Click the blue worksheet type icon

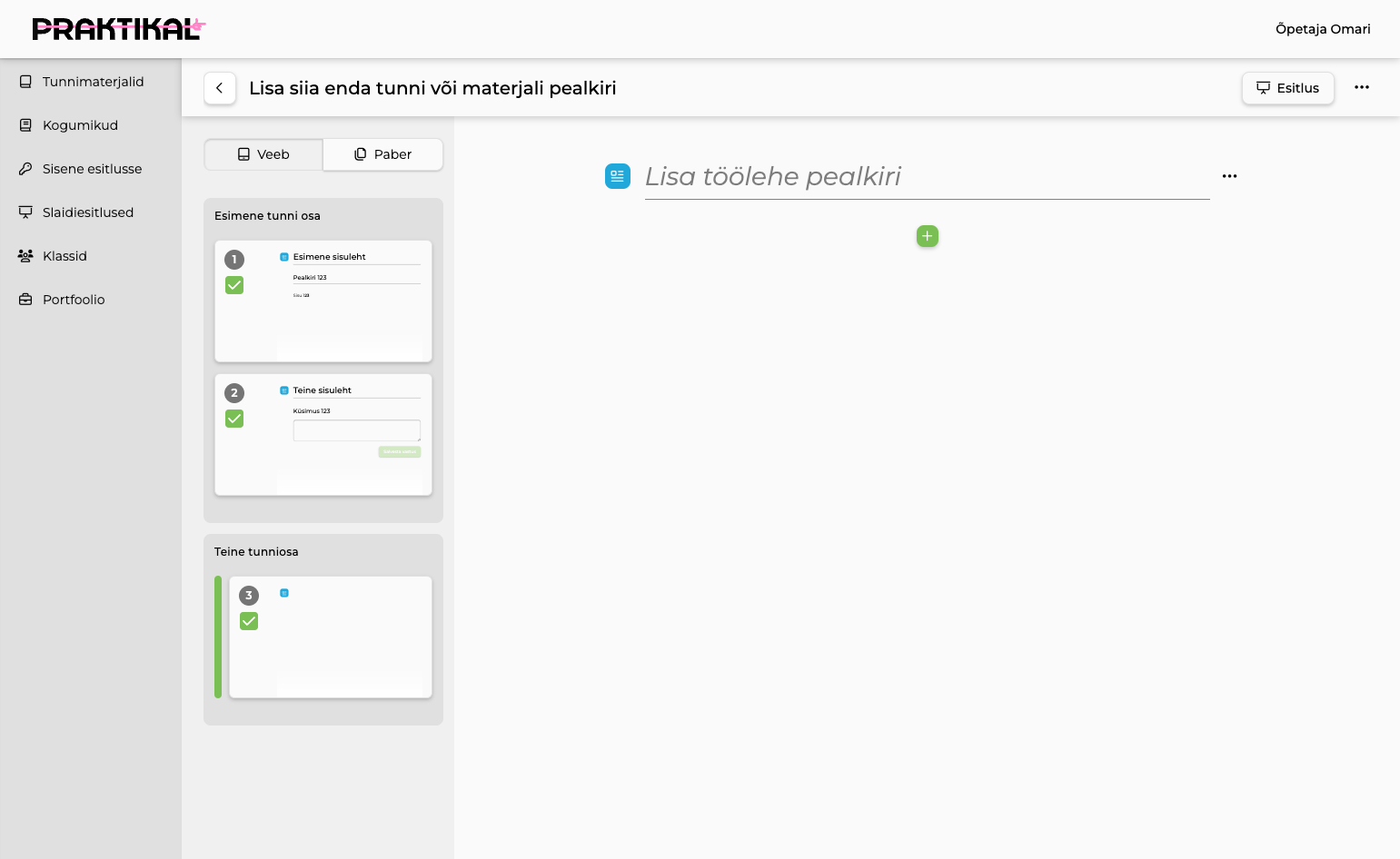(618, 176)
